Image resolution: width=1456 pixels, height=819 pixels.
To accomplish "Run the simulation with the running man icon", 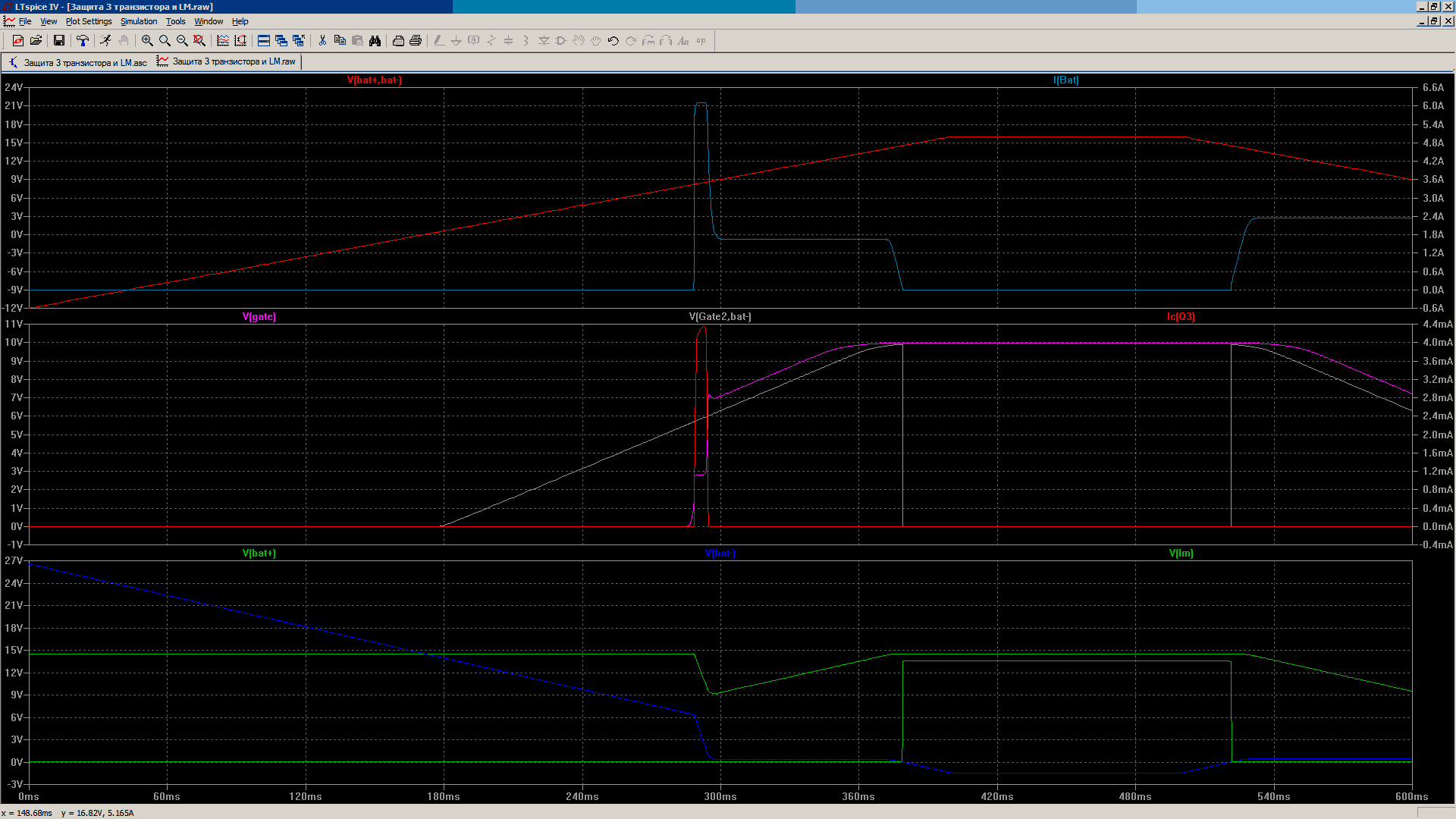I will pyautogui.click(x=105, y=41).
